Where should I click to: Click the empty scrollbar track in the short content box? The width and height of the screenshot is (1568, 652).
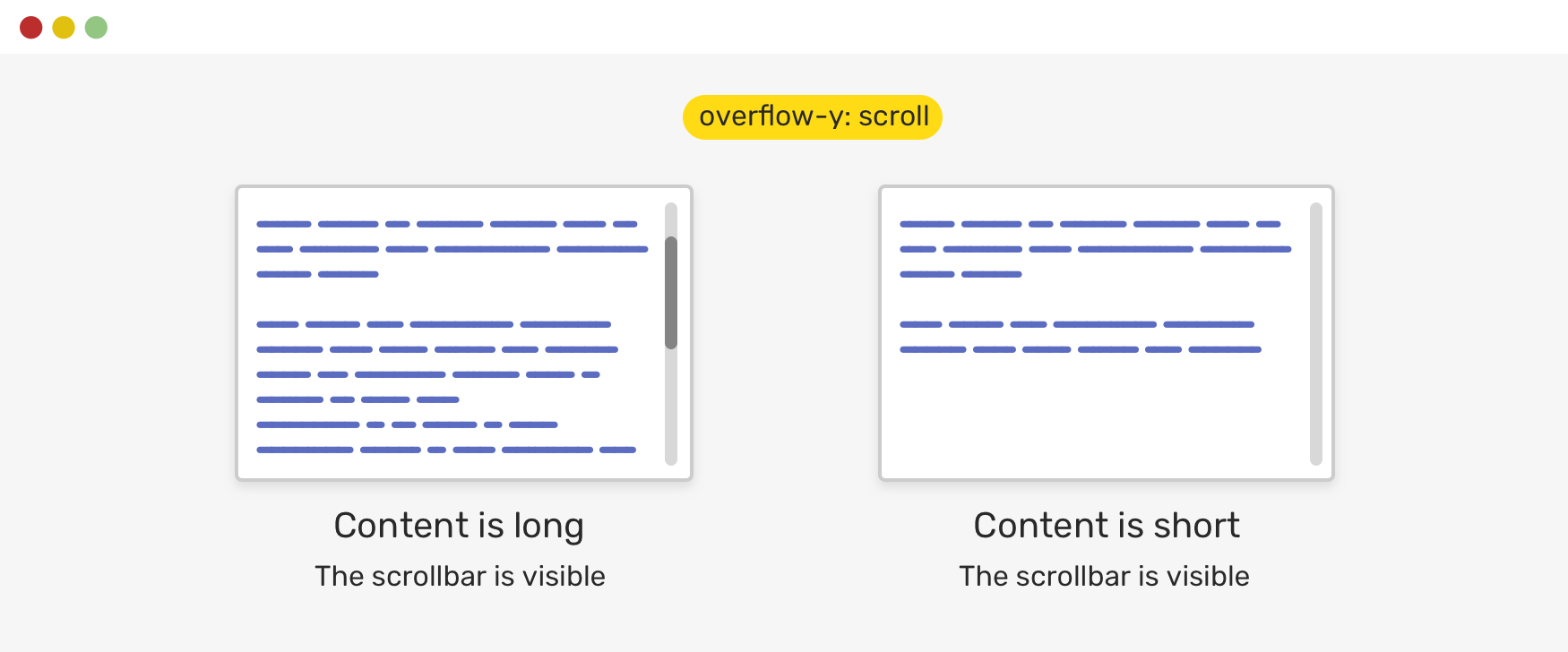pos(1315,333)
